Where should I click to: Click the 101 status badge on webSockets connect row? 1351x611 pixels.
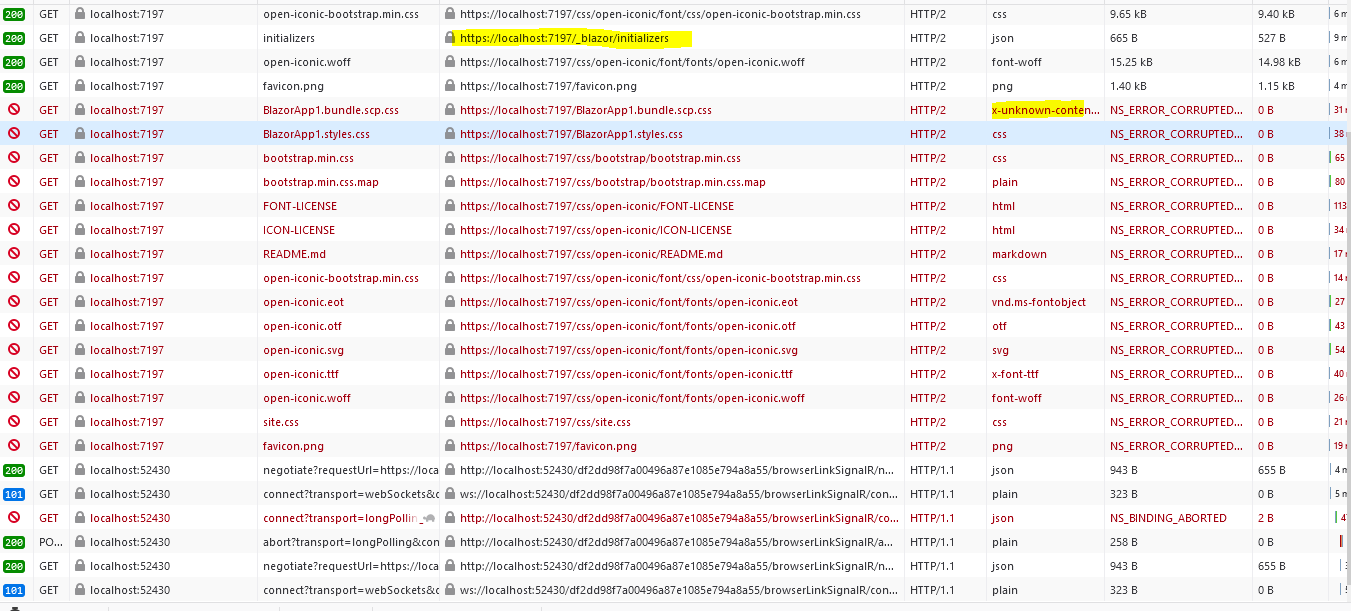click(14, 493)
